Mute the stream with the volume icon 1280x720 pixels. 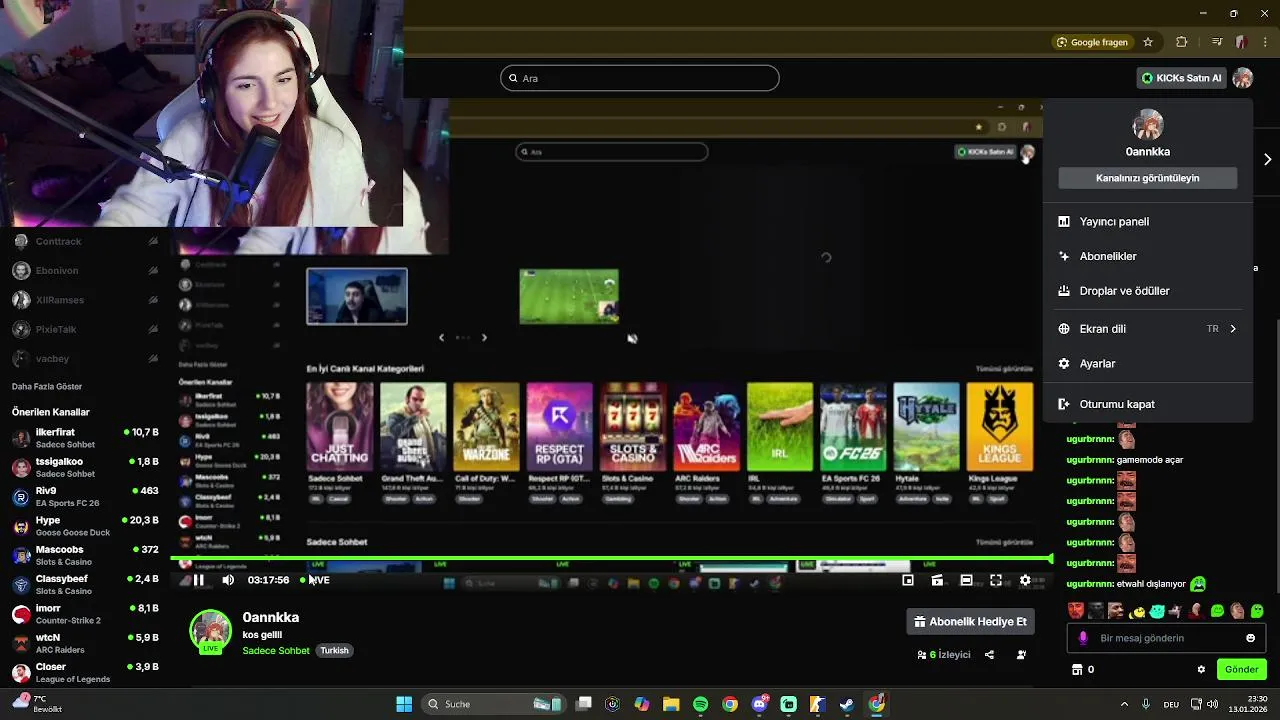coord(228,580)
